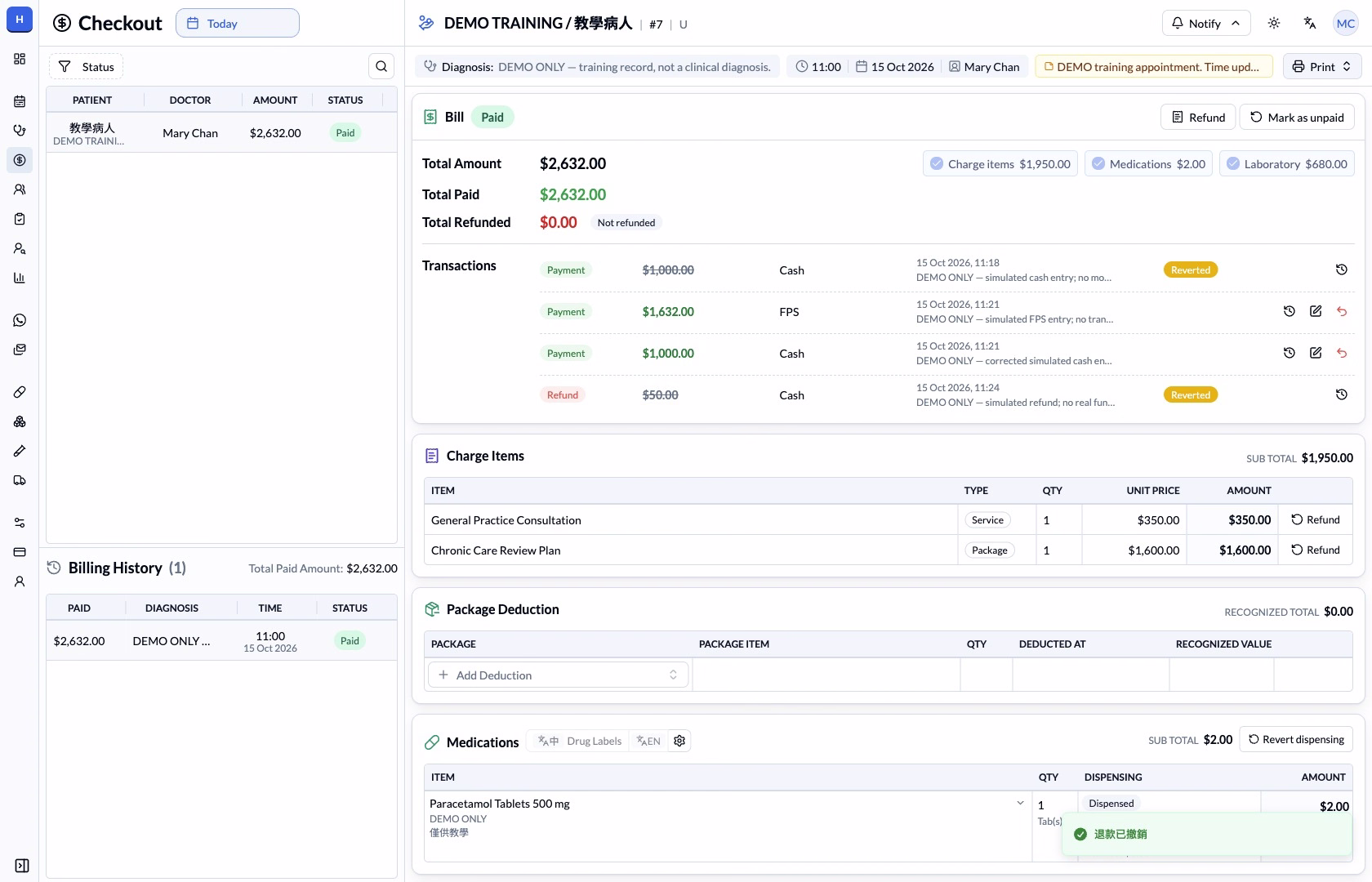Open the stethoscope consultation icon in sidebar

20,131
